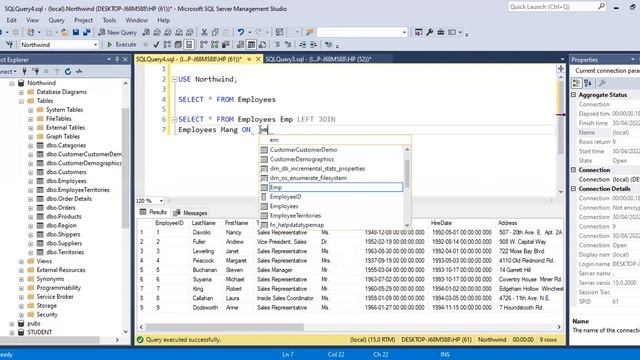The height and width of the screenshot is (360, 640).
Task: Click the New Query button
Action: point(118,32)
